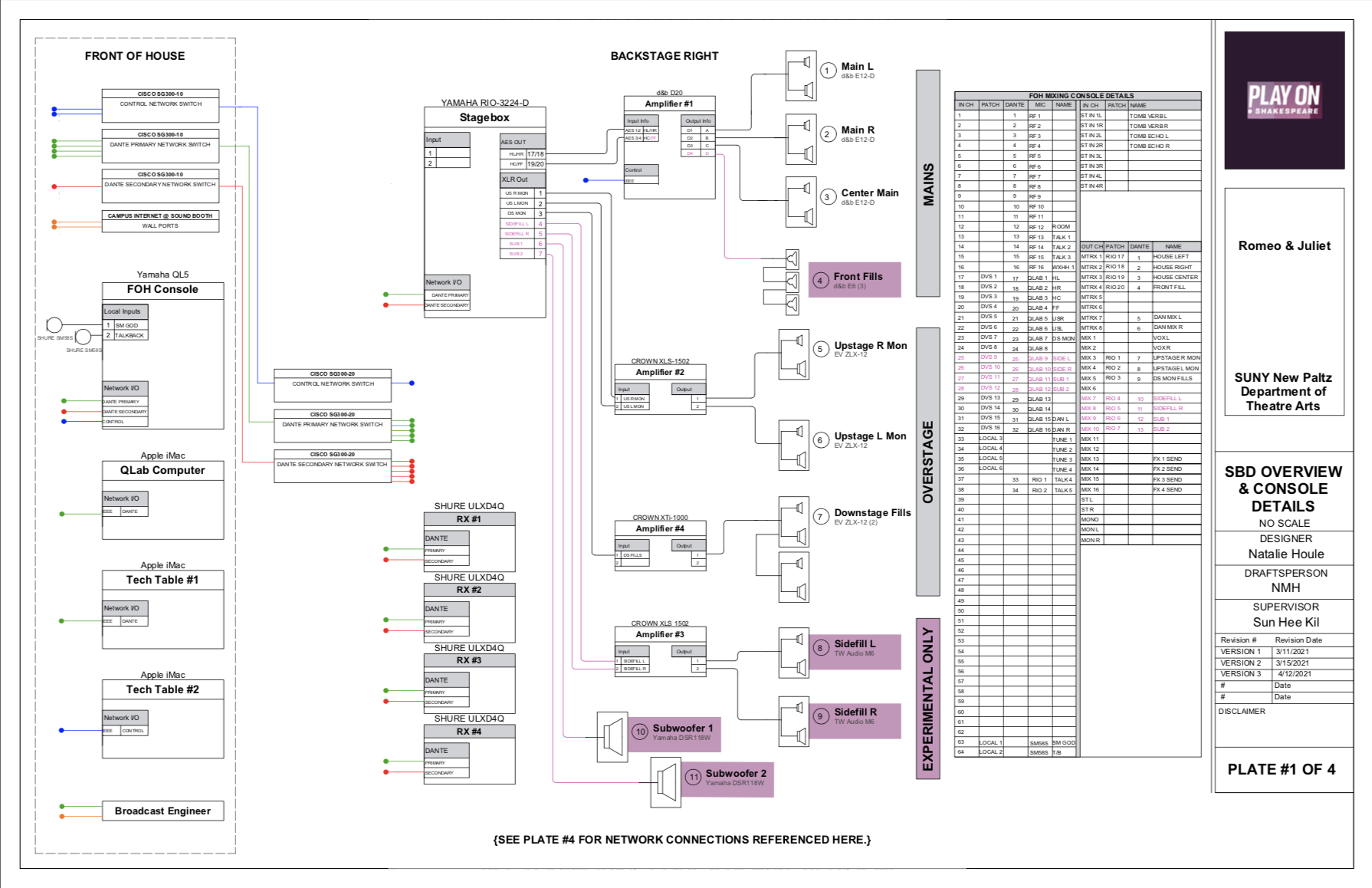Click the FRONT OF HOUSE heading
This screenshot has height=888, width=1372.
[135, 56]
